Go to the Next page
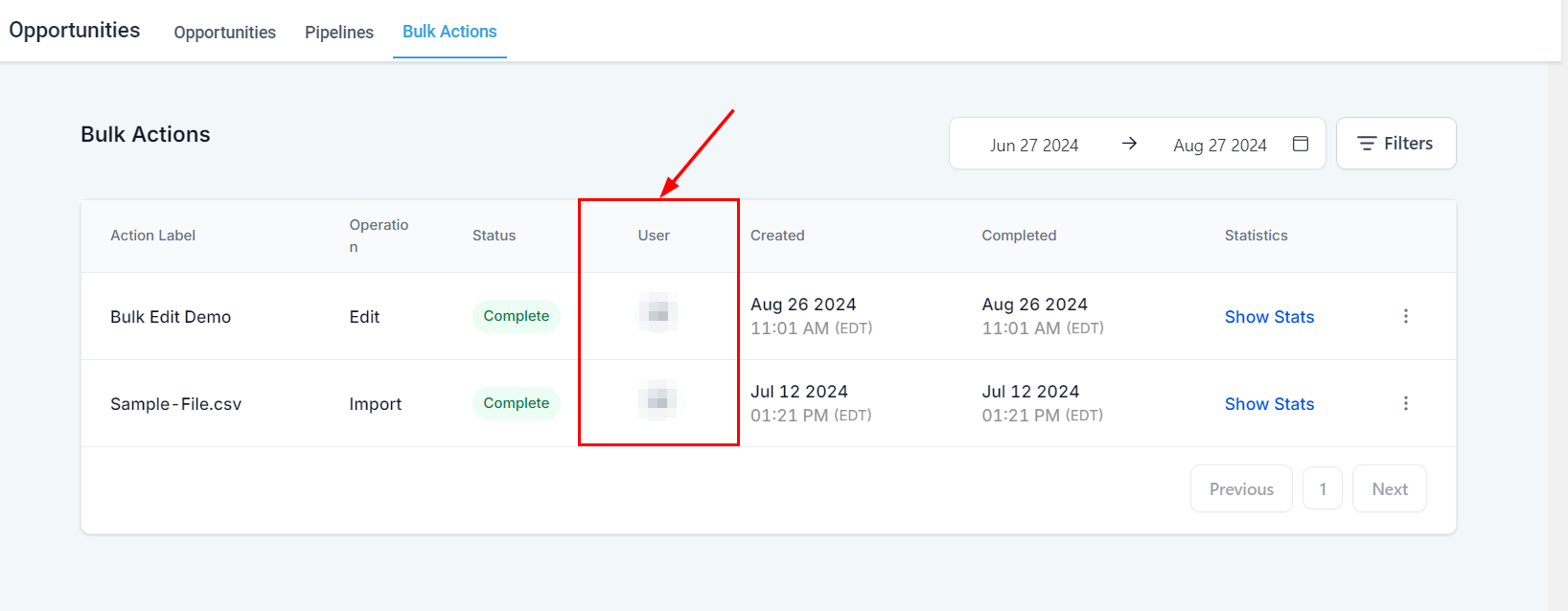This screenshot has height=611, width=1568. point(1389,489)
